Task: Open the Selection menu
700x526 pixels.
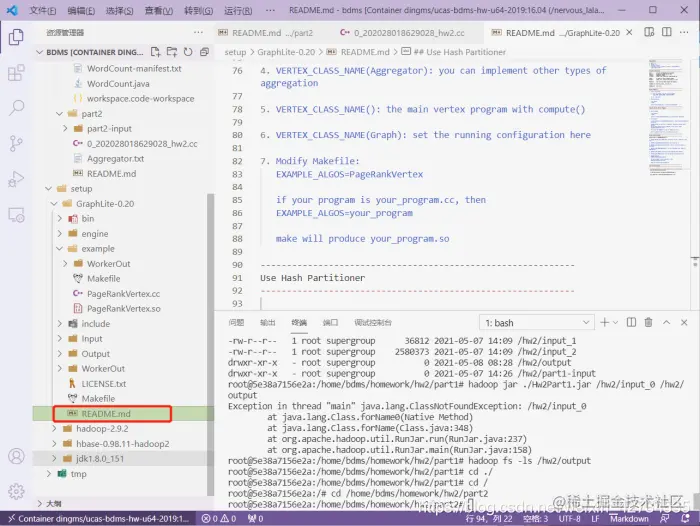Action: 119,10
